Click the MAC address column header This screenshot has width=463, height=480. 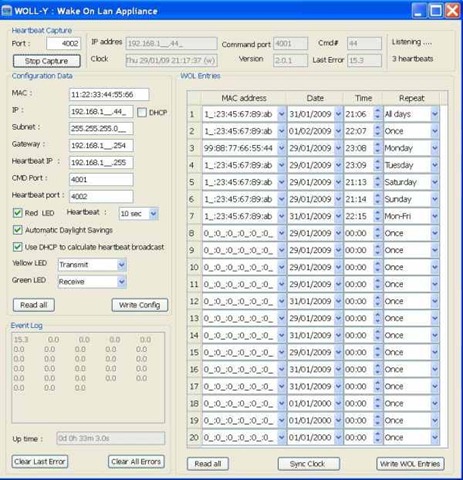click(x=244, y=98)
